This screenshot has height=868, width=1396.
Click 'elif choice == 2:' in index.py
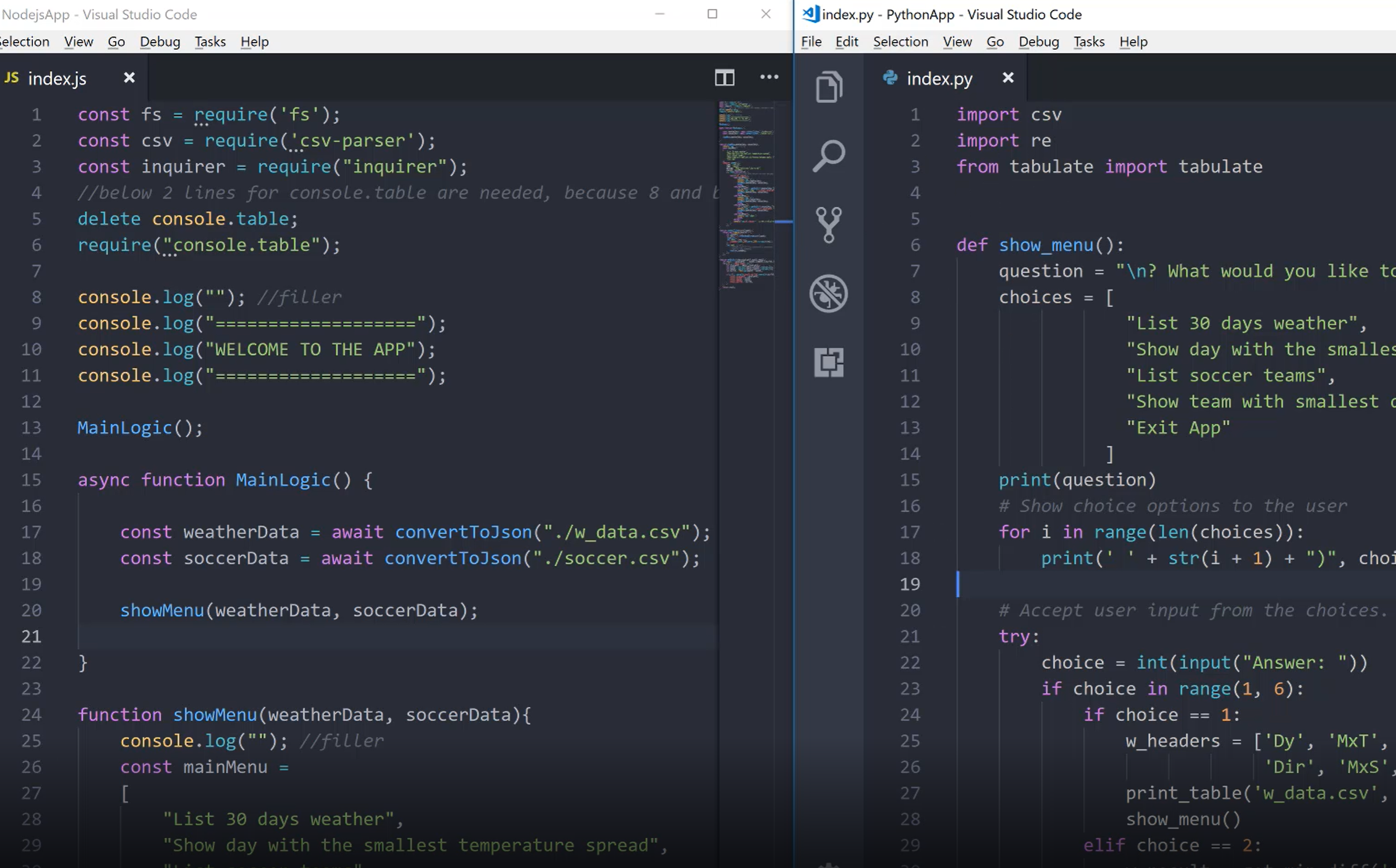pos(1173,845)
